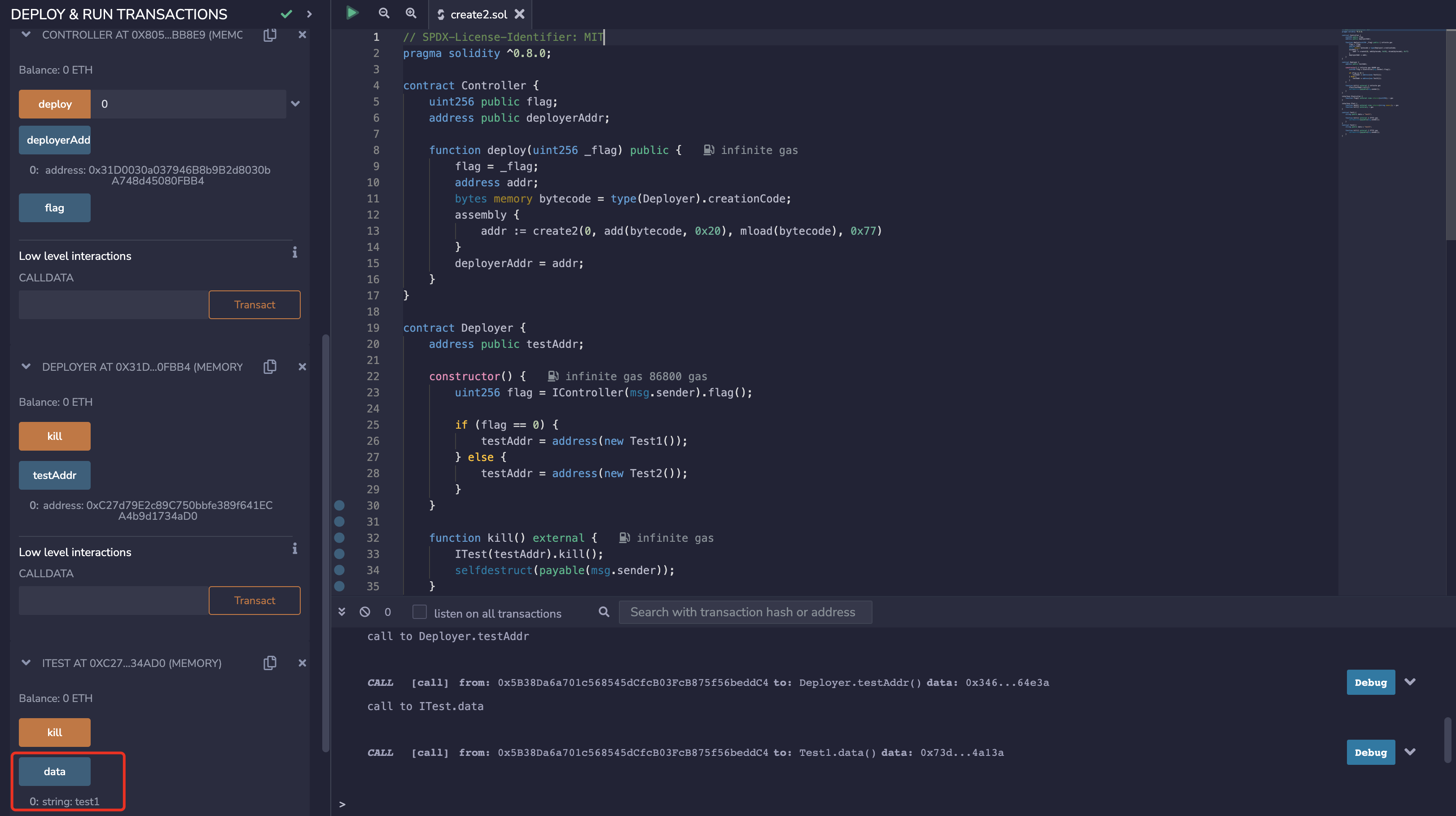Open Controller low level interactions info
Viewport: 1456px width, 816px height.
[x=294, y=253]
